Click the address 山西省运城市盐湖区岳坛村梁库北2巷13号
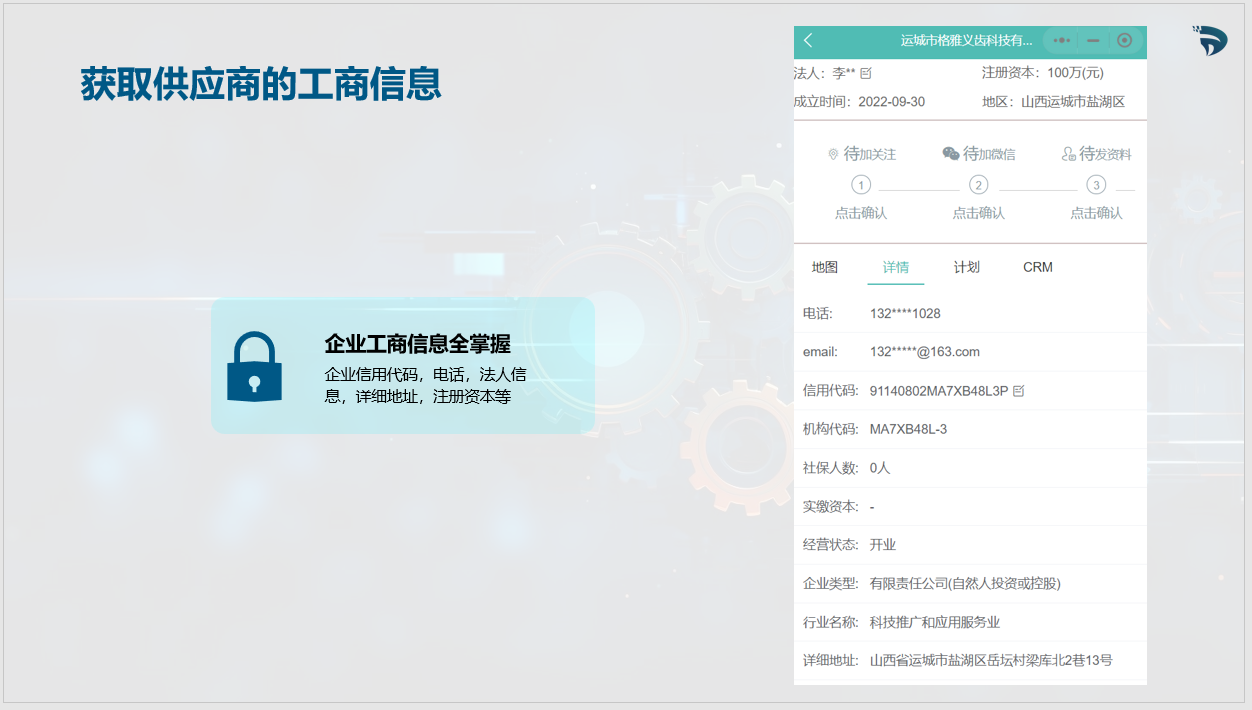 [991, 660]
